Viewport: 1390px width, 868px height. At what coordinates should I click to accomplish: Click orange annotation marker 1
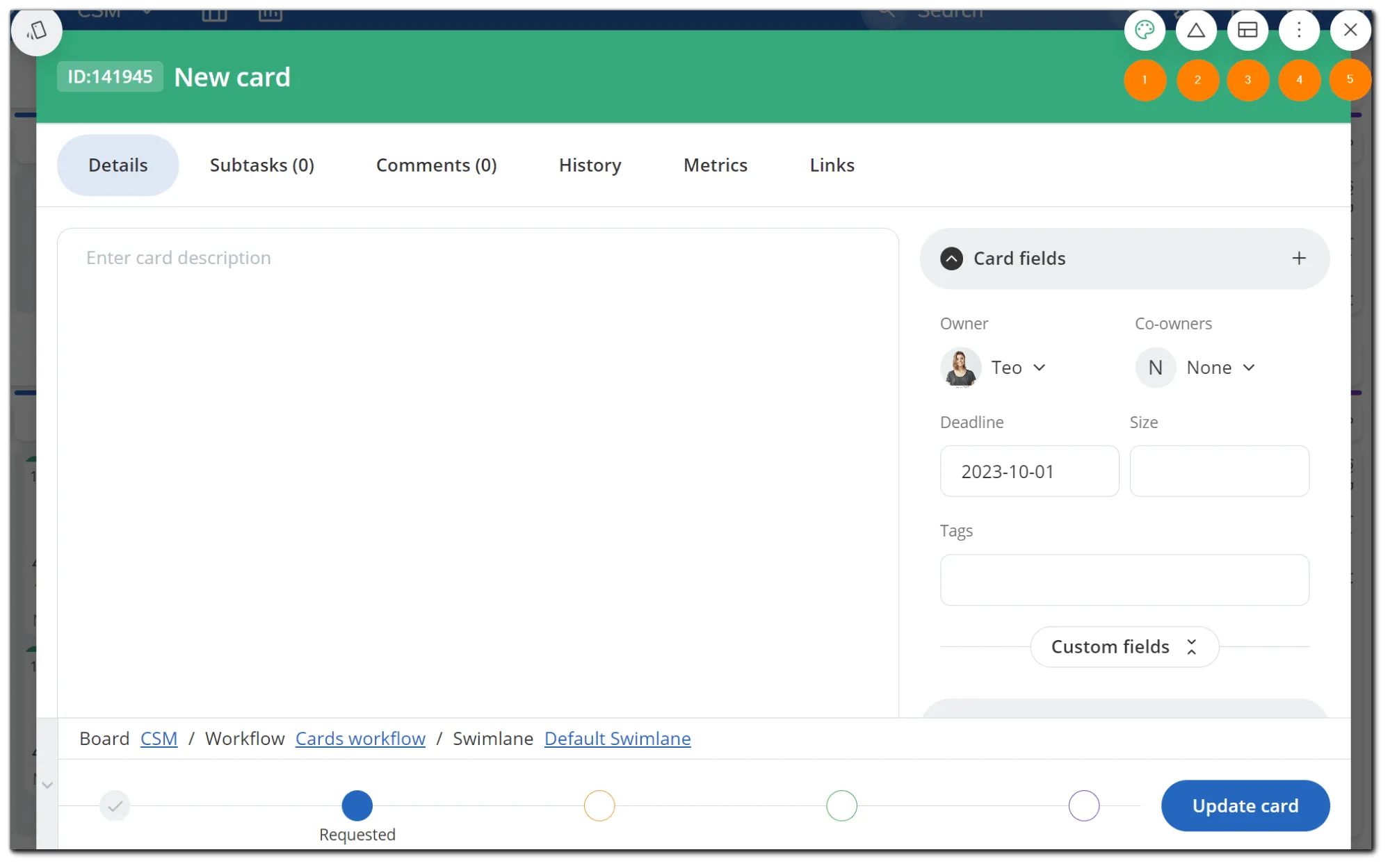(1145, 80)
